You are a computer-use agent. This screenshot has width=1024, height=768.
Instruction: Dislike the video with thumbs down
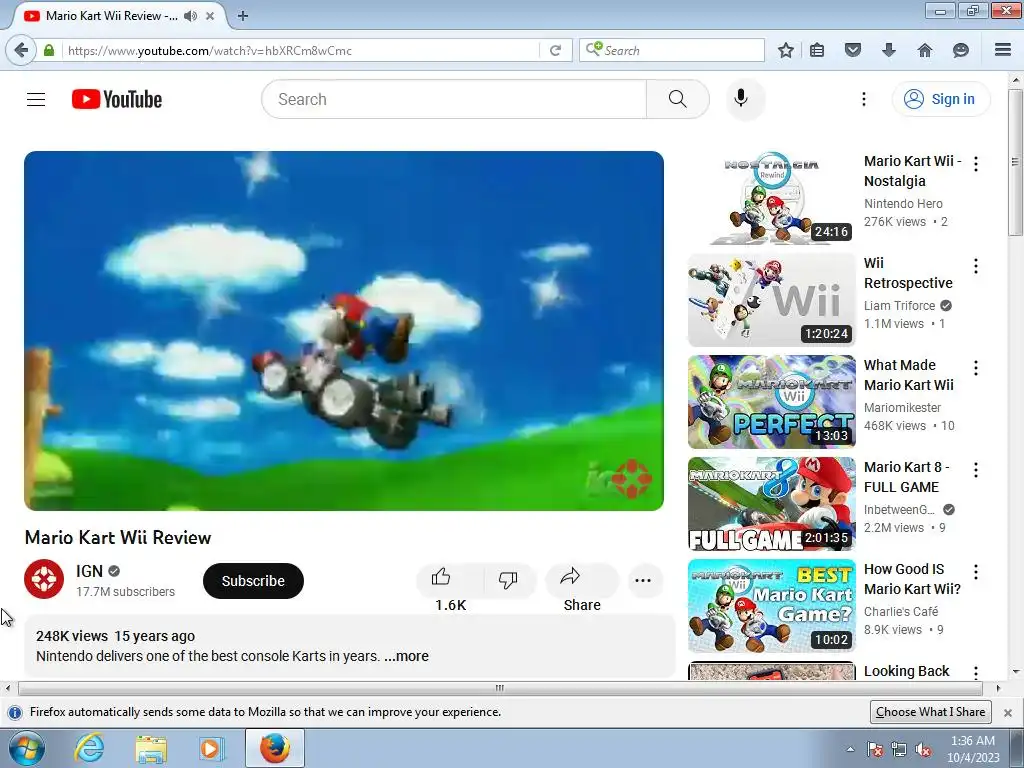[508, 581]
